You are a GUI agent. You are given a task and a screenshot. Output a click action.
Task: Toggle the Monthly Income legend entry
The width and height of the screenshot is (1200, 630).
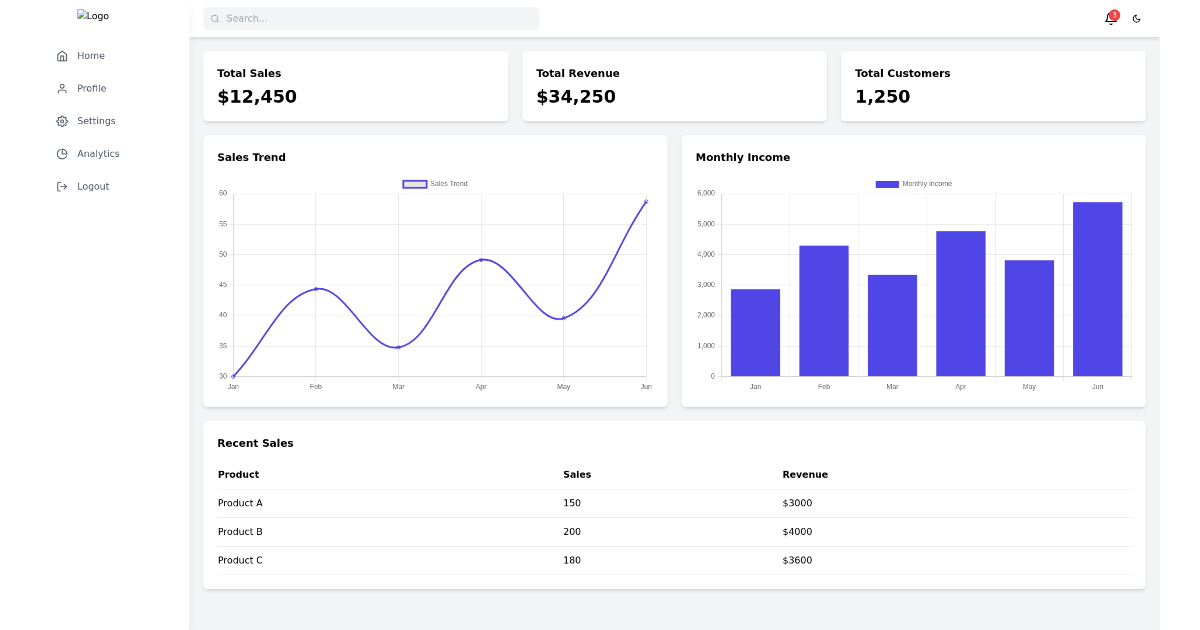915,184
